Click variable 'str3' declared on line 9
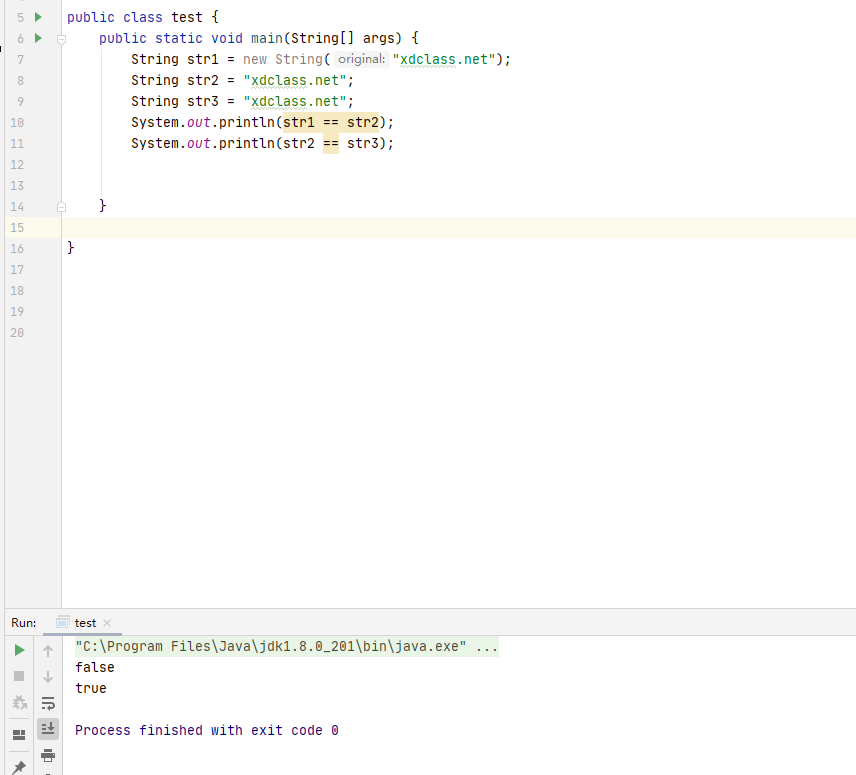This screenshot has height=775, width=856. (203, 102)
